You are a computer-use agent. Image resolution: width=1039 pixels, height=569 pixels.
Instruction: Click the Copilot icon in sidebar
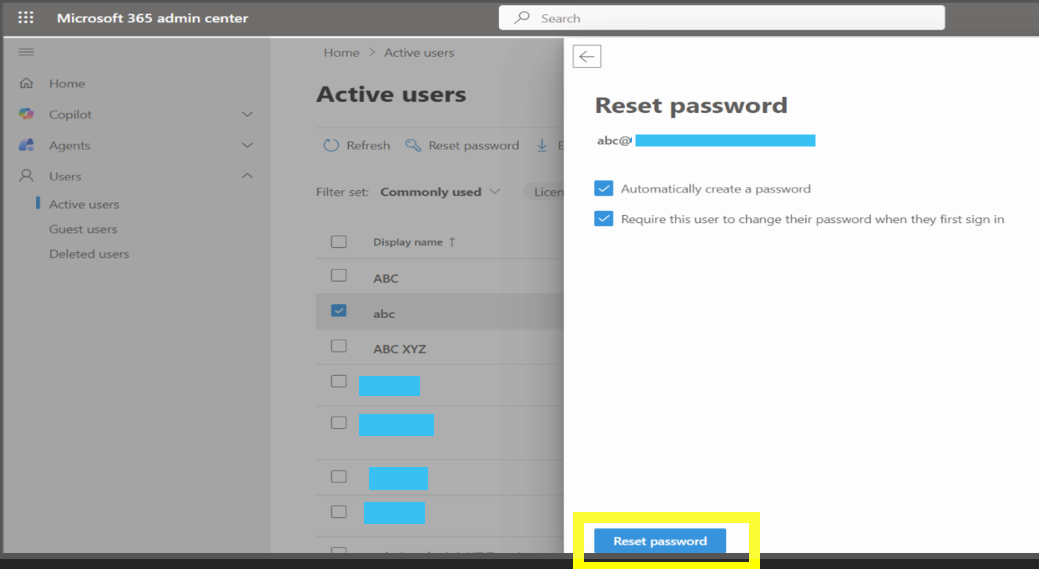click(x=27, y=115)
